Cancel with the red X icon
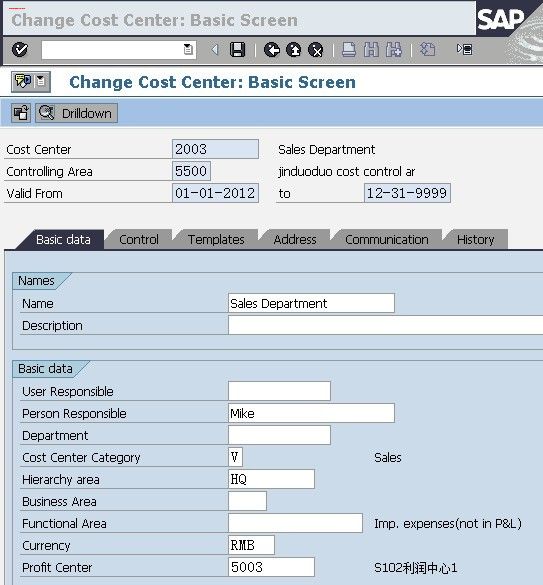This screenshot has width=543, height=585. pyautogui.click(x=316, y=50)
